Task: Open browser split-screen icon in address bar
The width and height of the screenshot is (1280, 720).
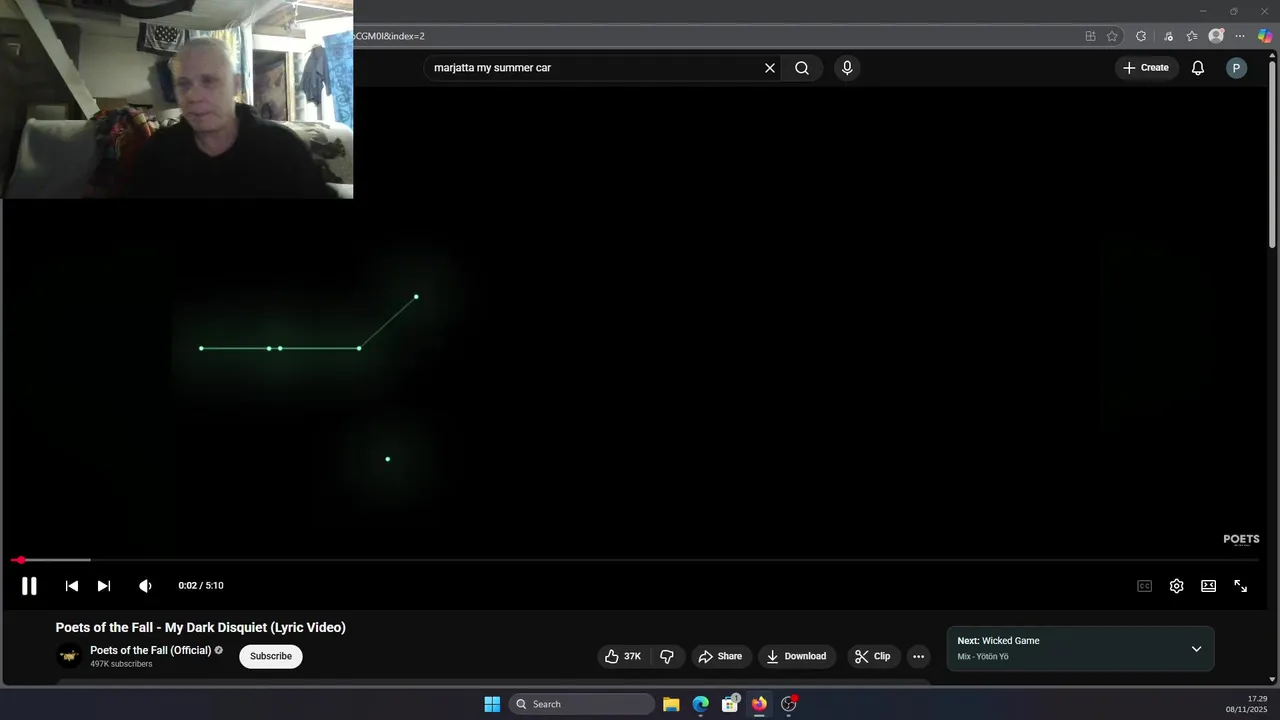Action: coord(1090,36)
